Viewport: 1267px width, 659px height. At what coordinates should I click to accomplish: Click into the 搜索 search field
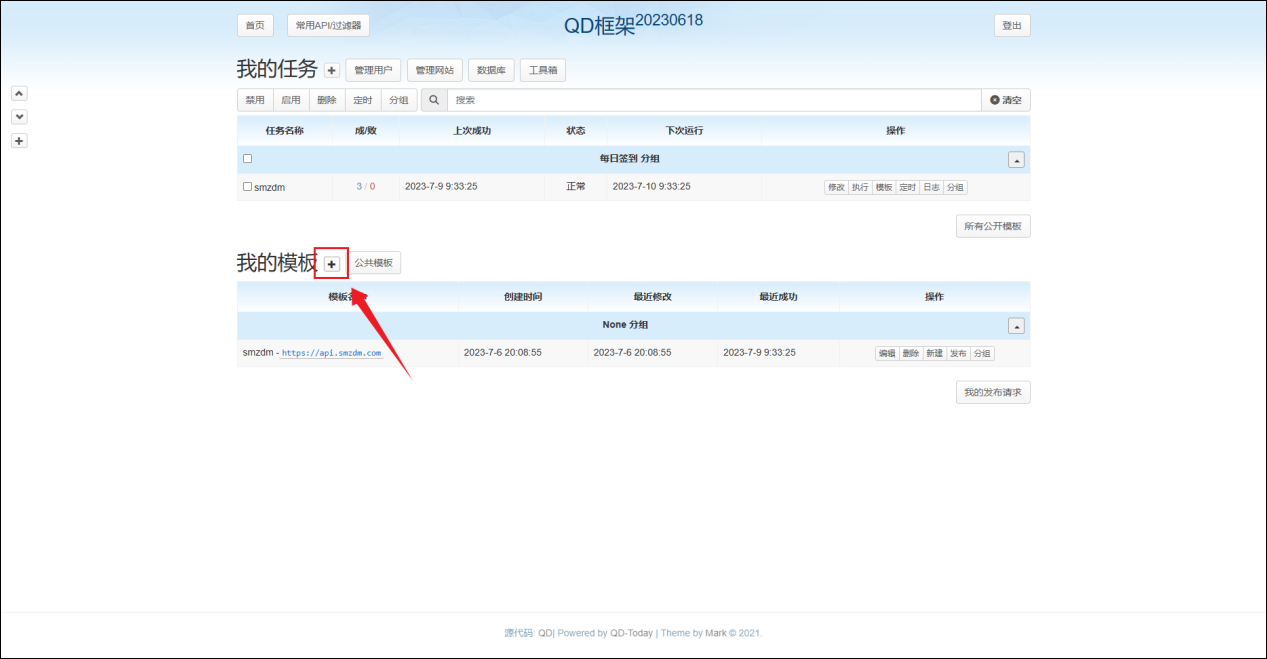[713, 100]
